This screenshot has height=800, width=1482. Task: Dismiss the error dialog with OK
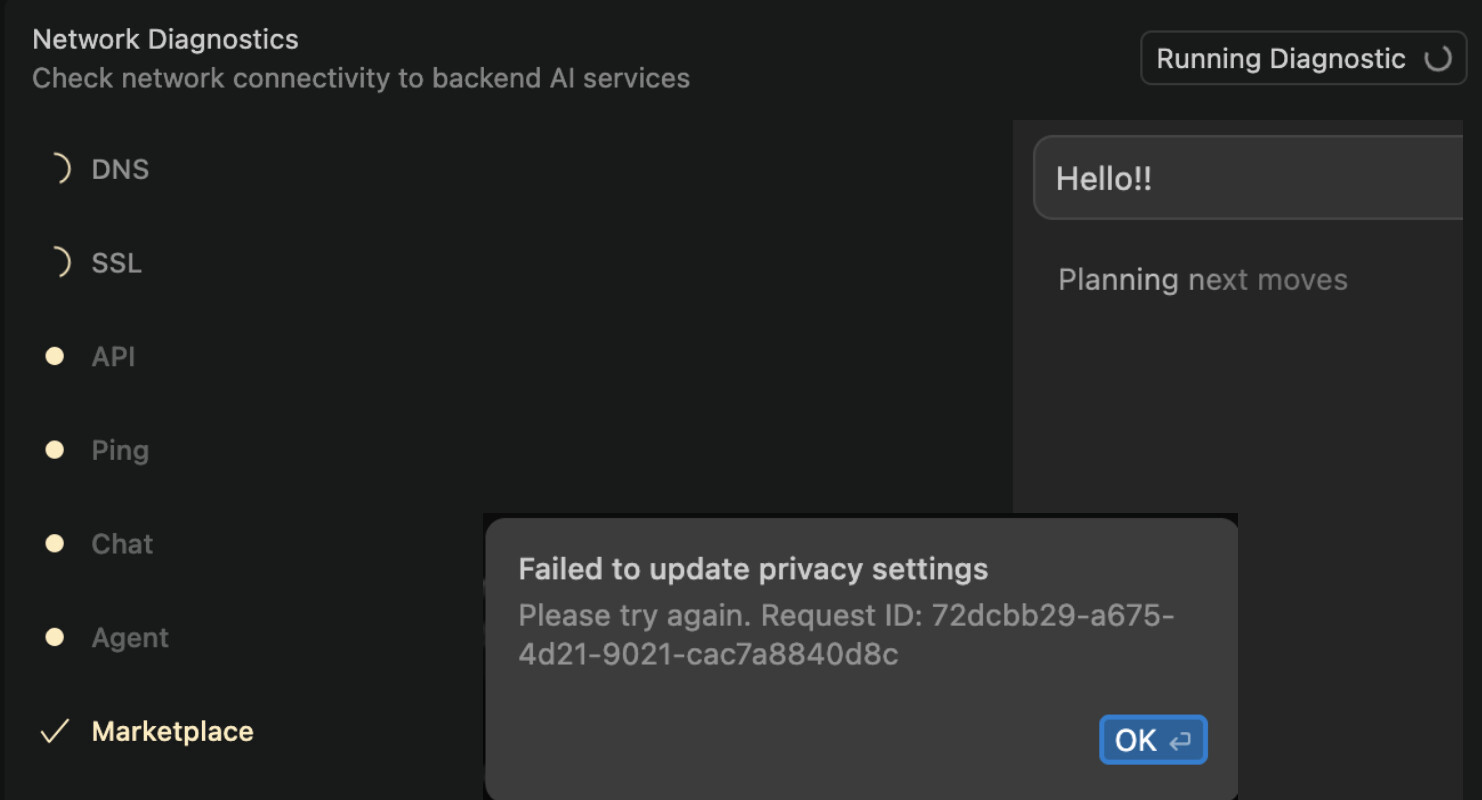pos(1153,740)
